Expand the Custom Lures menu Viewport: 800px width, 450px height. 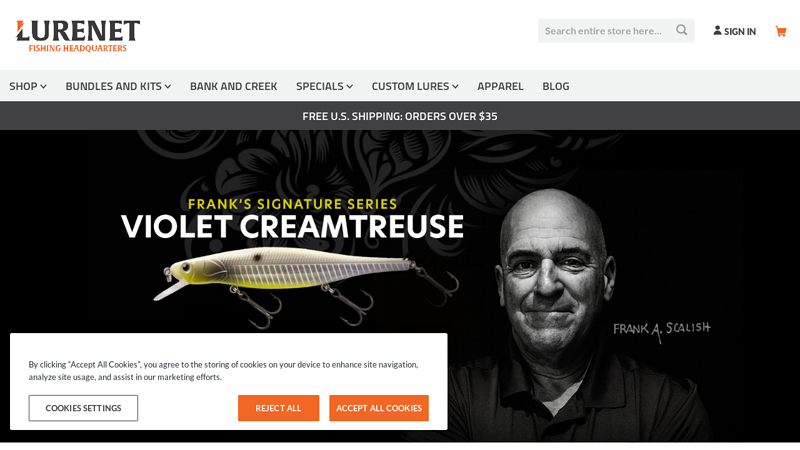pyautogui.click(x=415, y=86)
